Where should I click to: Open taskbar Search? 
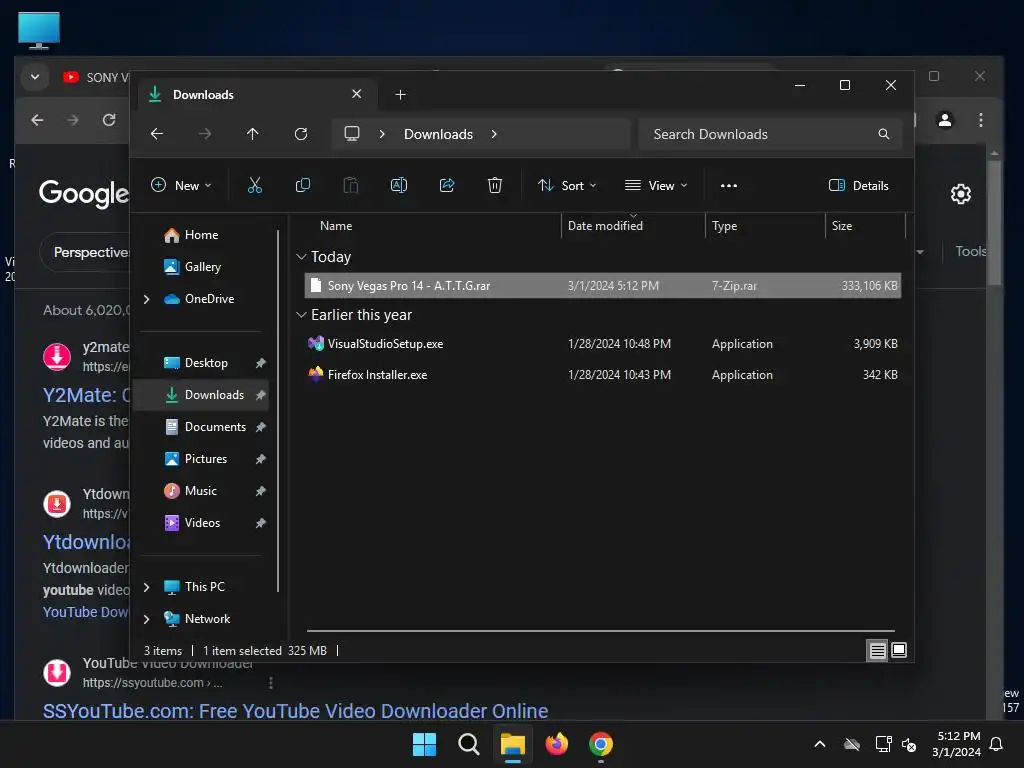(x=469, y=744)
